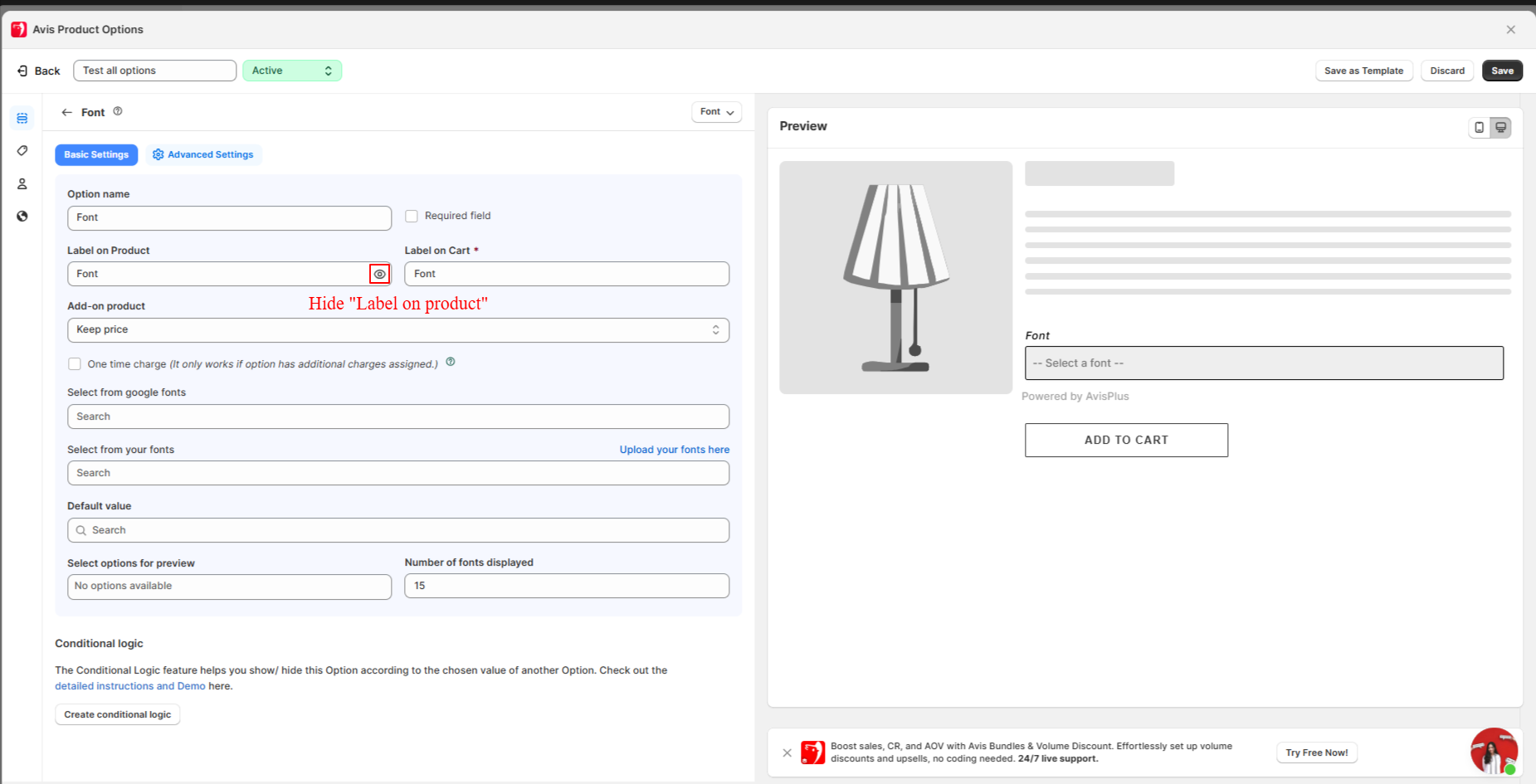
Task: Open the Active status dropdown
Action: (x=292, y=71)
